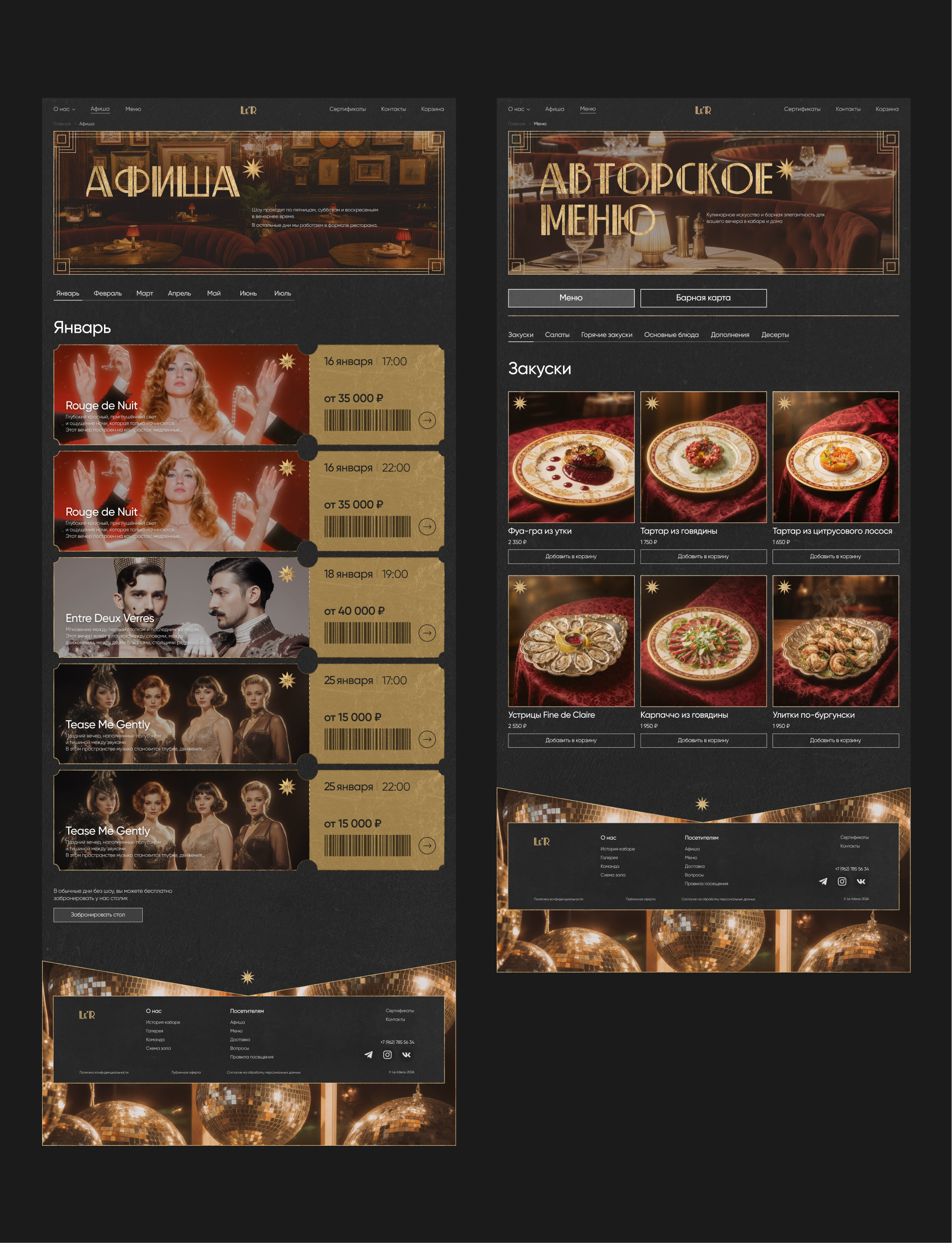Click Telegram icon in Меню page footer

coord(823,882)
